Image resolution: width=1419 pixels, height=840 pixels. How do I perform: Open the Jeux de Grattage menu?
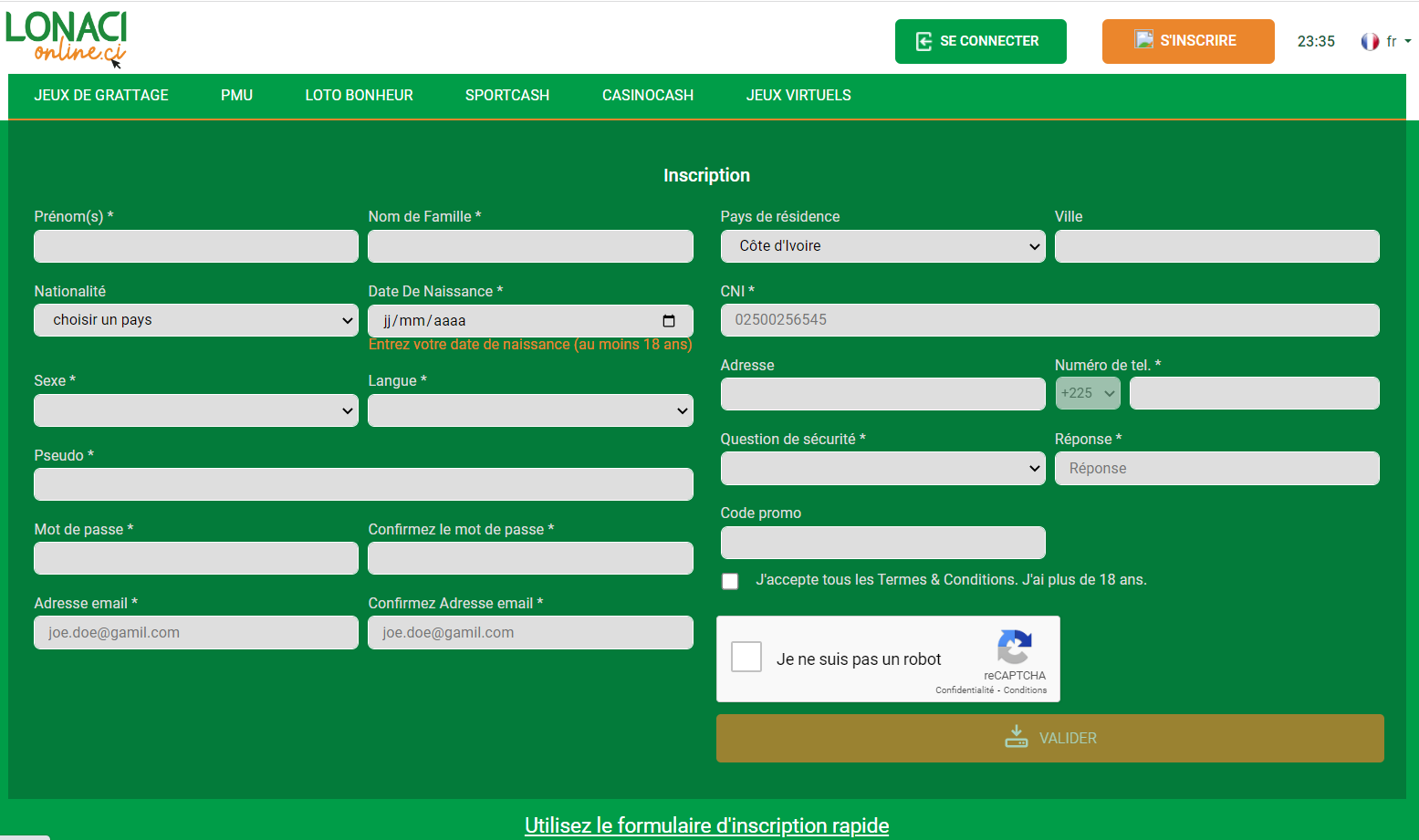click(101, 95)
